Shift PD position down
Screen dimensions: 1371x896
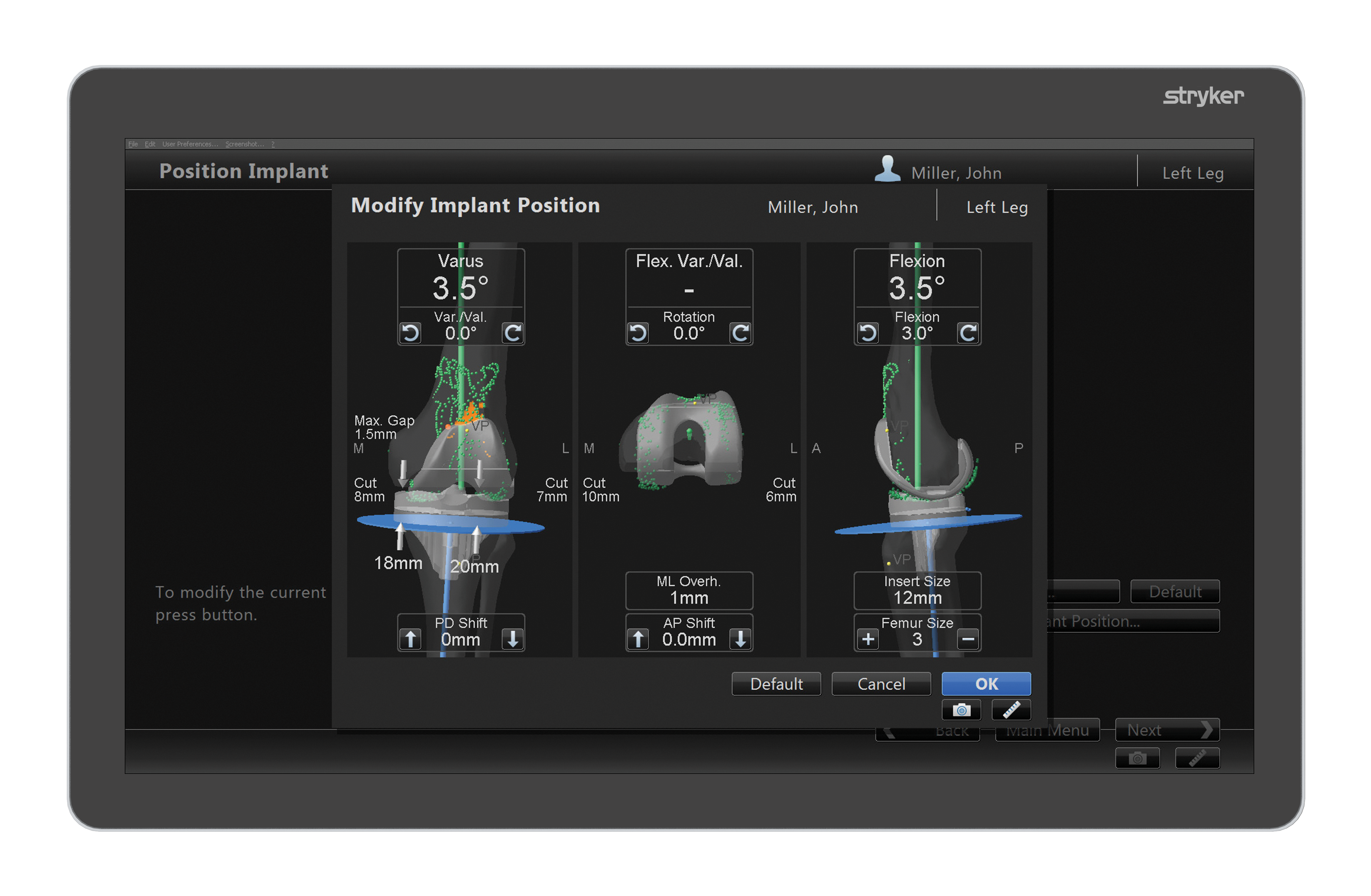[x=512, y=639]
